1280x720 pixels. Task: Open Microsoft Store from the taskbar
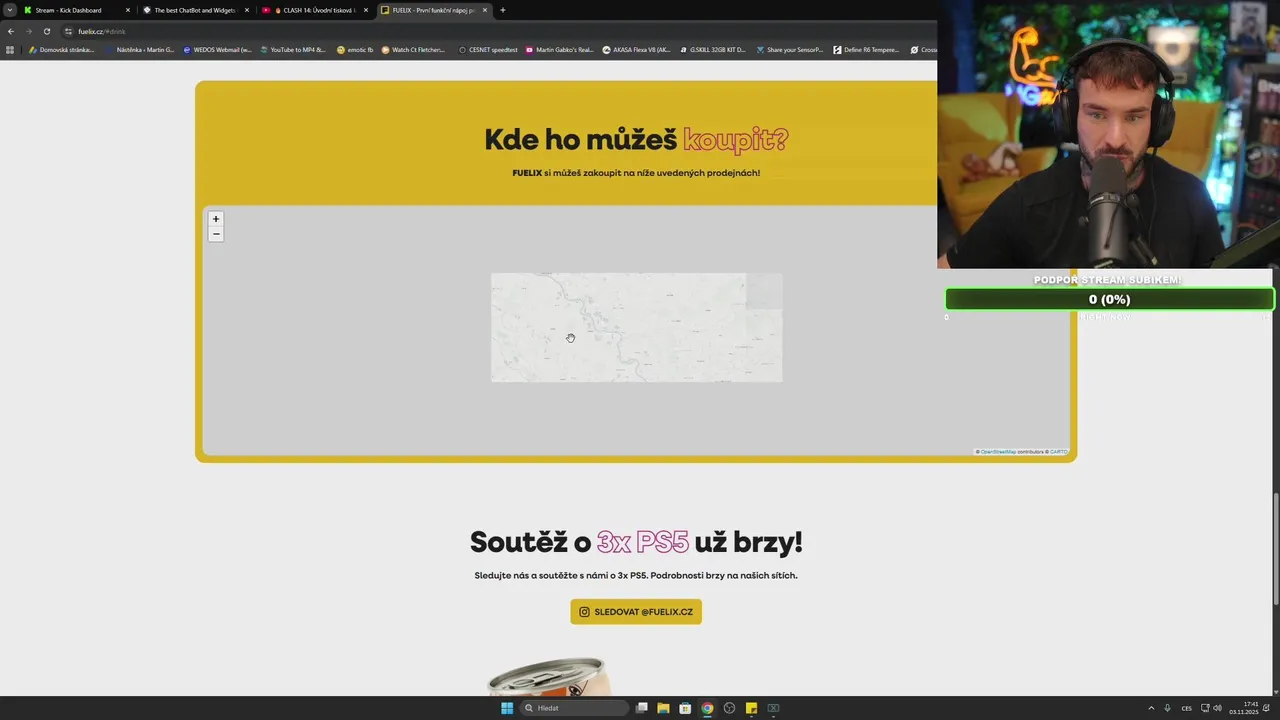685,708
